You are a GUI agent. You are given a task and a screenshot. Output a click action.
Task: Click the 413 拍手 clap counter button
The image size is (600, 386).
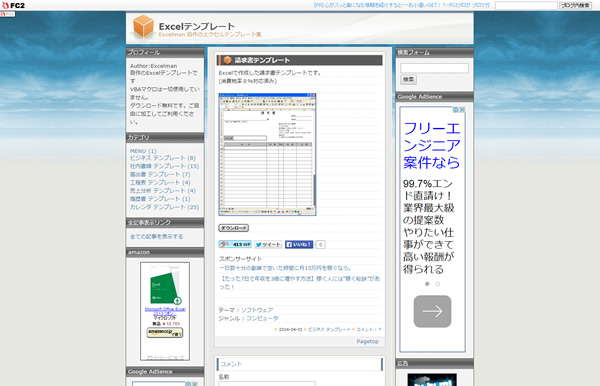pyautogui.click(x=235, y=244)
